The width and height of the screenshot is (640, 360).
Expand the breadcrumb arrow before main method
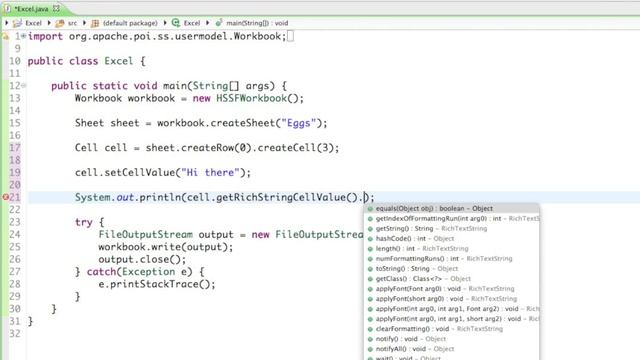pyautogui.click(x=208, y=23)
